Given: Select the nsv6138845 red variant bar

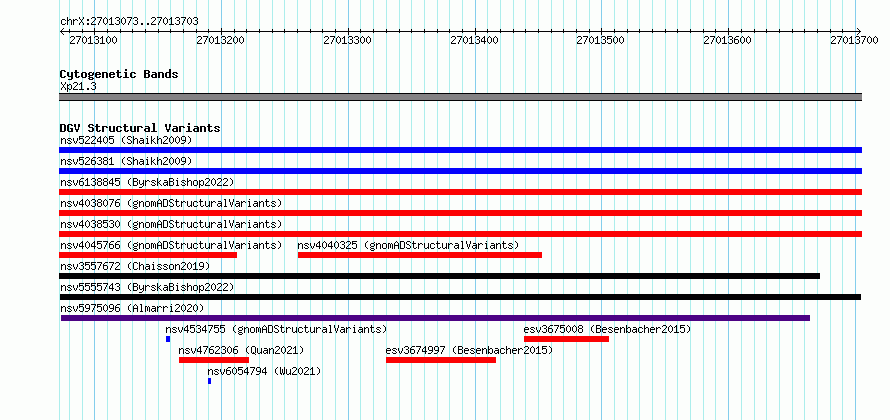Looking at the screenshot, I should click(460, 192).
